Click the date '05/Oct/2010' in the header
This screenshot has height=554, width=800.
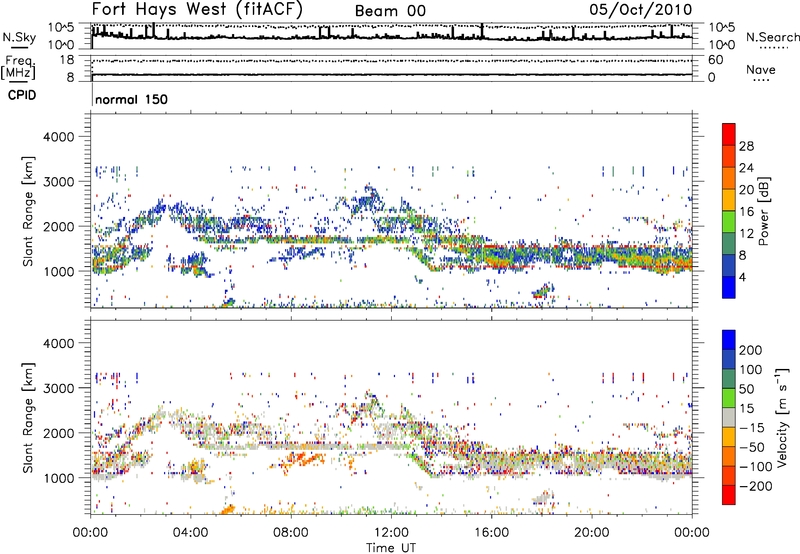[x=641, y=10]
